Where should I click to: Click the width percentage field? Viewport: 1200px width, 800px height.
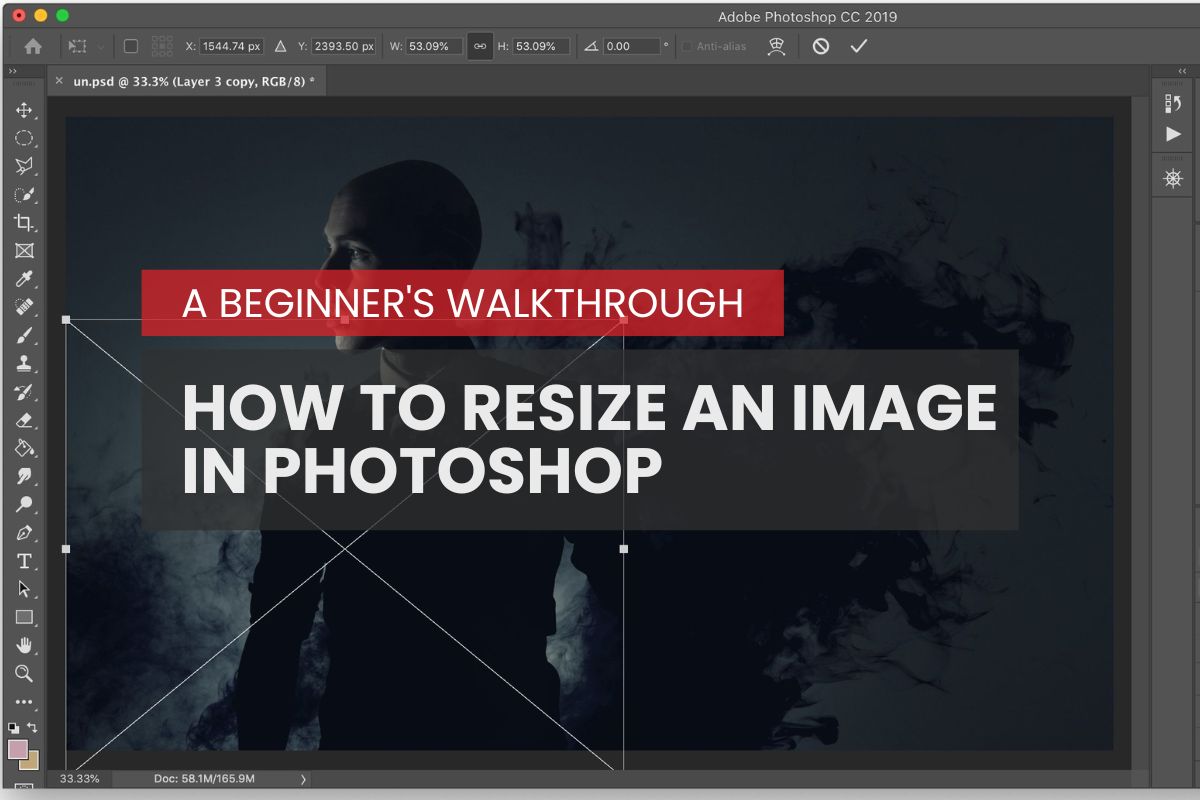435,46
